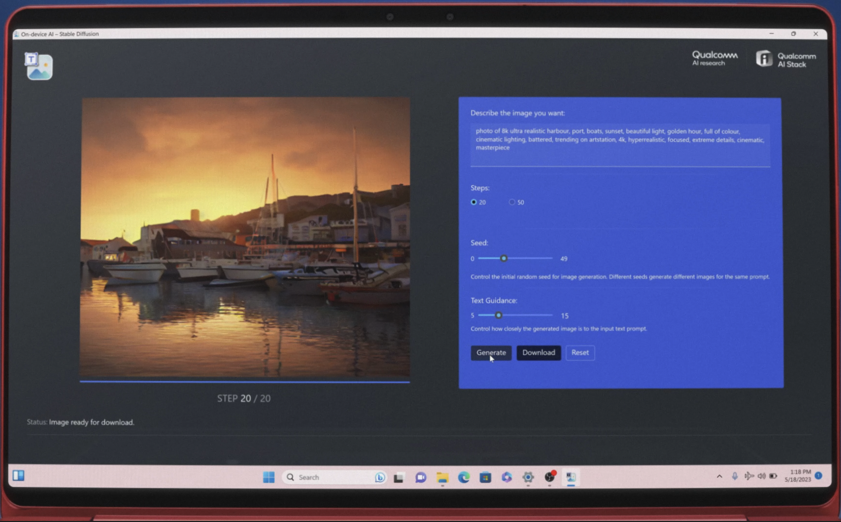Click the Text Guidance slider handle
Viewport: 841px width, 522px height.
coord(498,316)
